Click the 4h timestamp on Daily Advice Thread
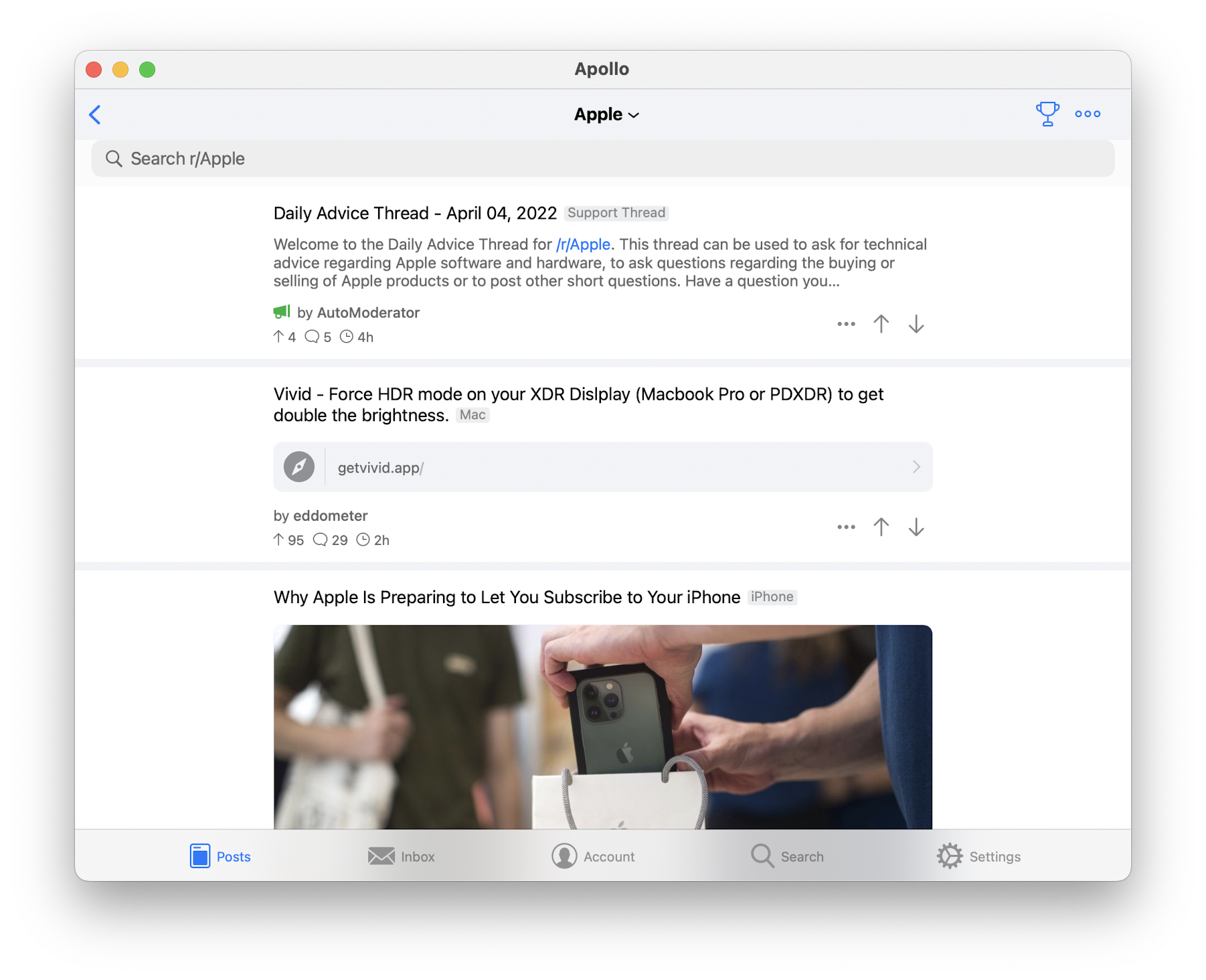Viewport: 1206px width, 980px height. pos(356,337)
